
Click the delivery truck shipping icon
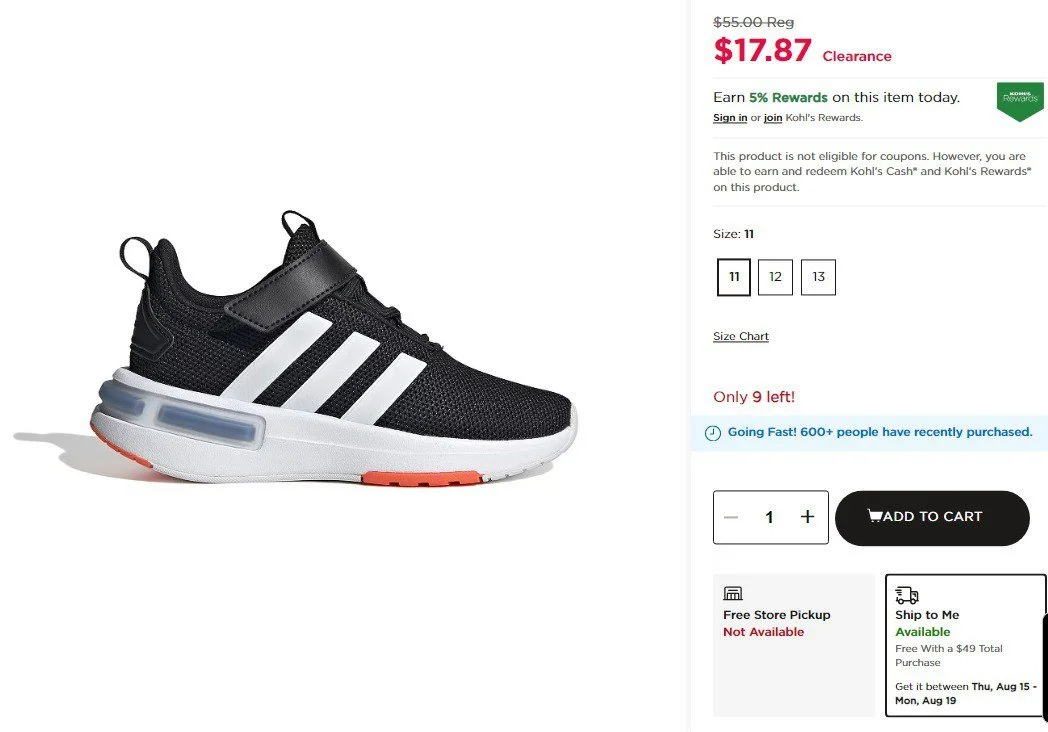(907, 594)
